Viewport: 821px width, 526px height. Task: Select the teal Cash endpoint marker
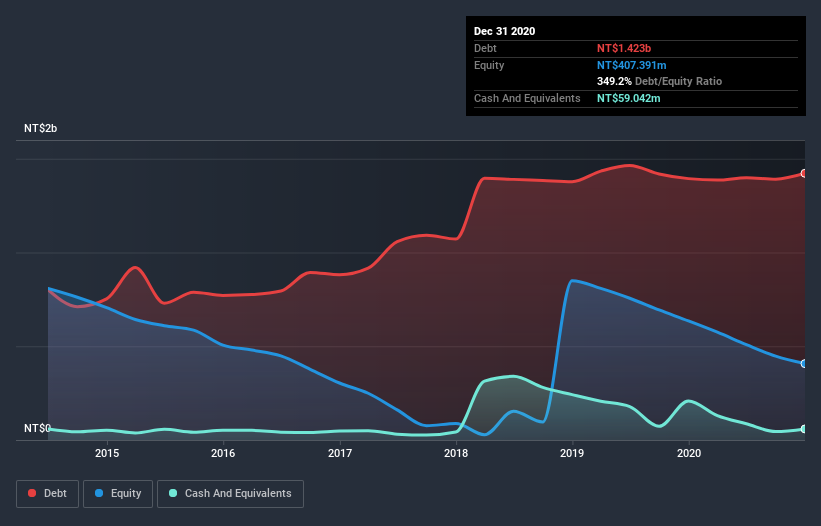(x=804, y=429)
